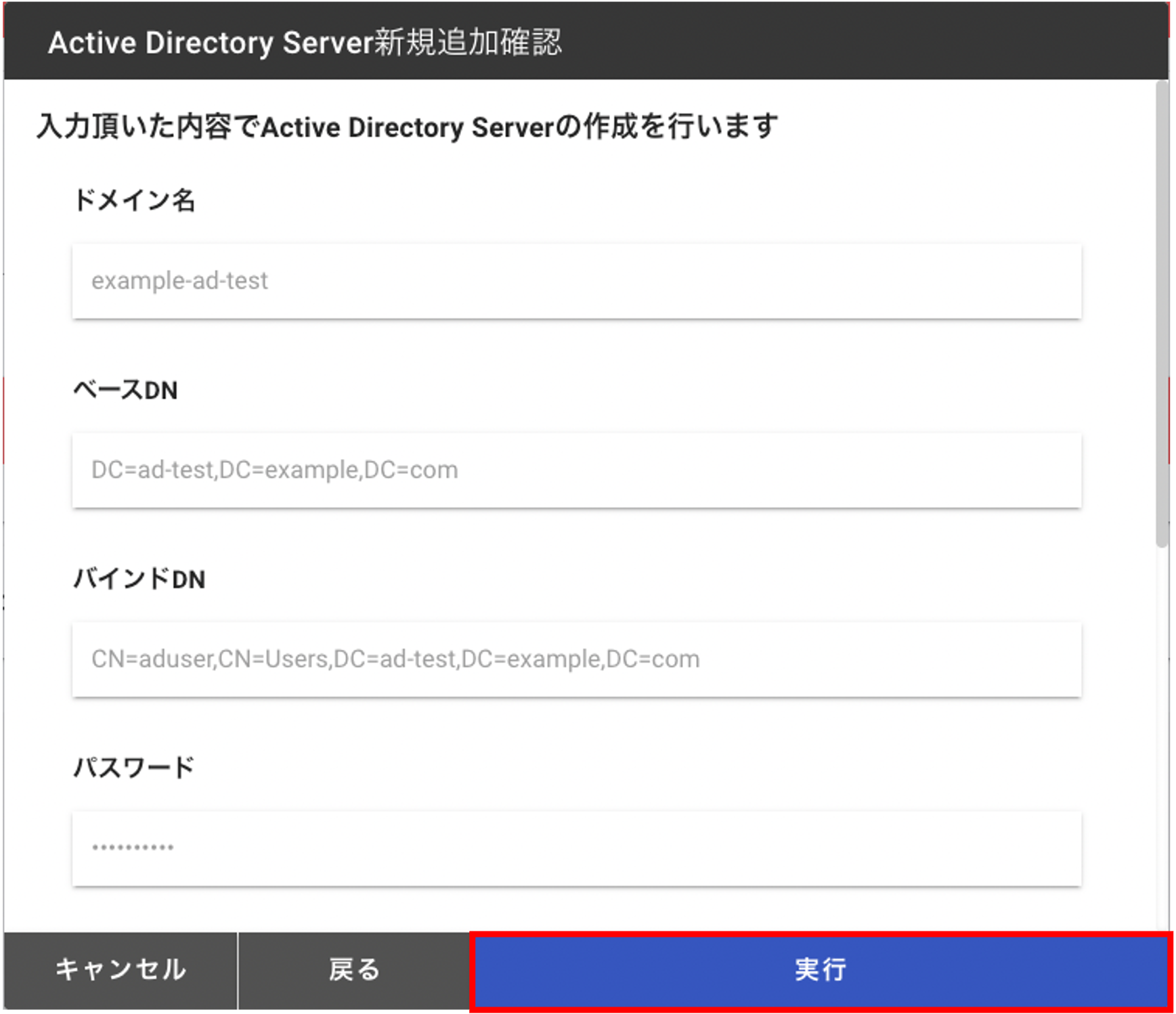1176x1014 pixels.
Task: Select the バインドDN input field
Action: tap(577, 659)
